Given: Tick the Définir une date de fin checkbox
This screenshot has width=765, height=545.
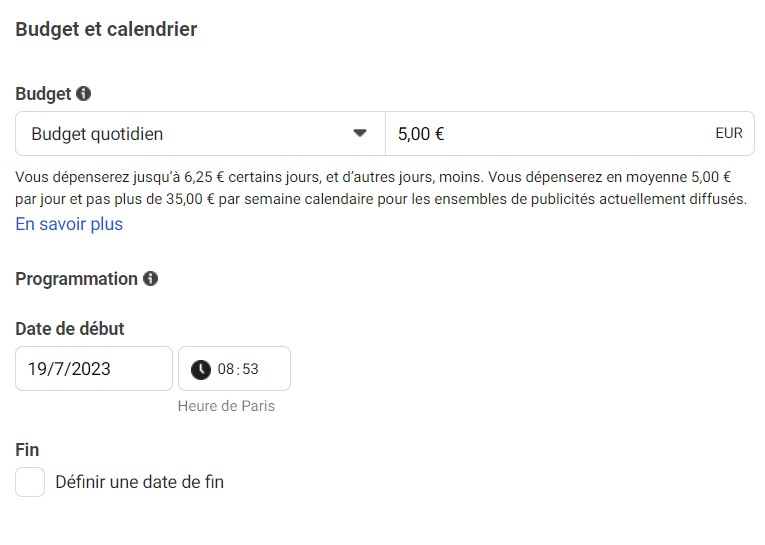Looking at the screenshot, I should point(30,482).
